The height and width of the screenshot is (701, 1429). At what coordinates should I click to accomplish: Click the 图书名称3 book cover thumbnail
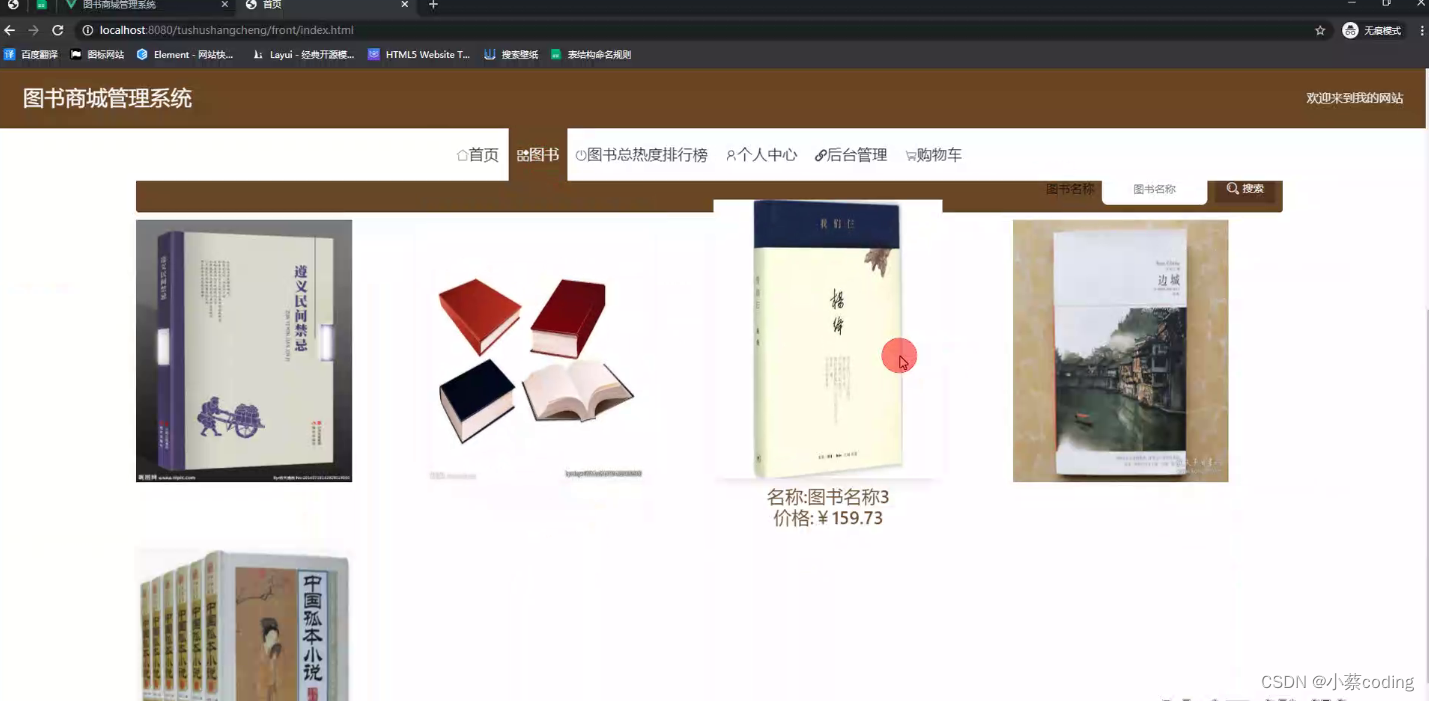click(827, 340)
